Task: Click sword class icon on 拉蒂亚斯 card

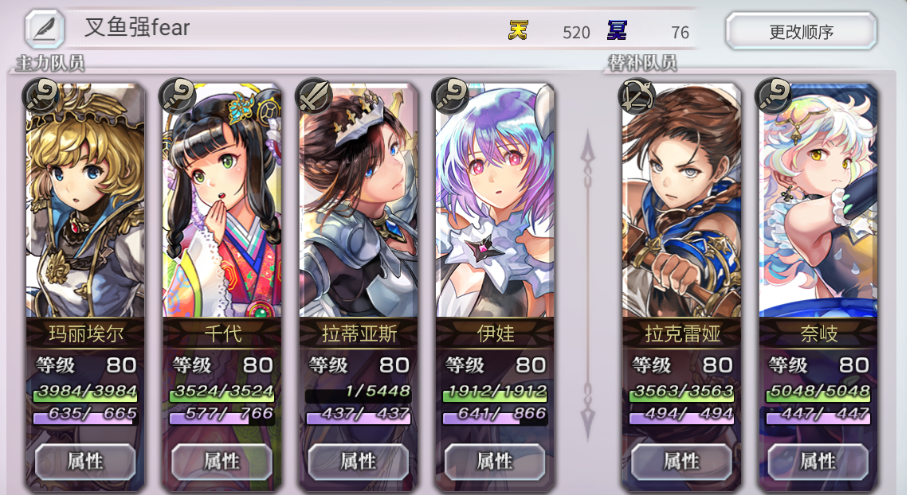Action: click(x=314, y=95)
